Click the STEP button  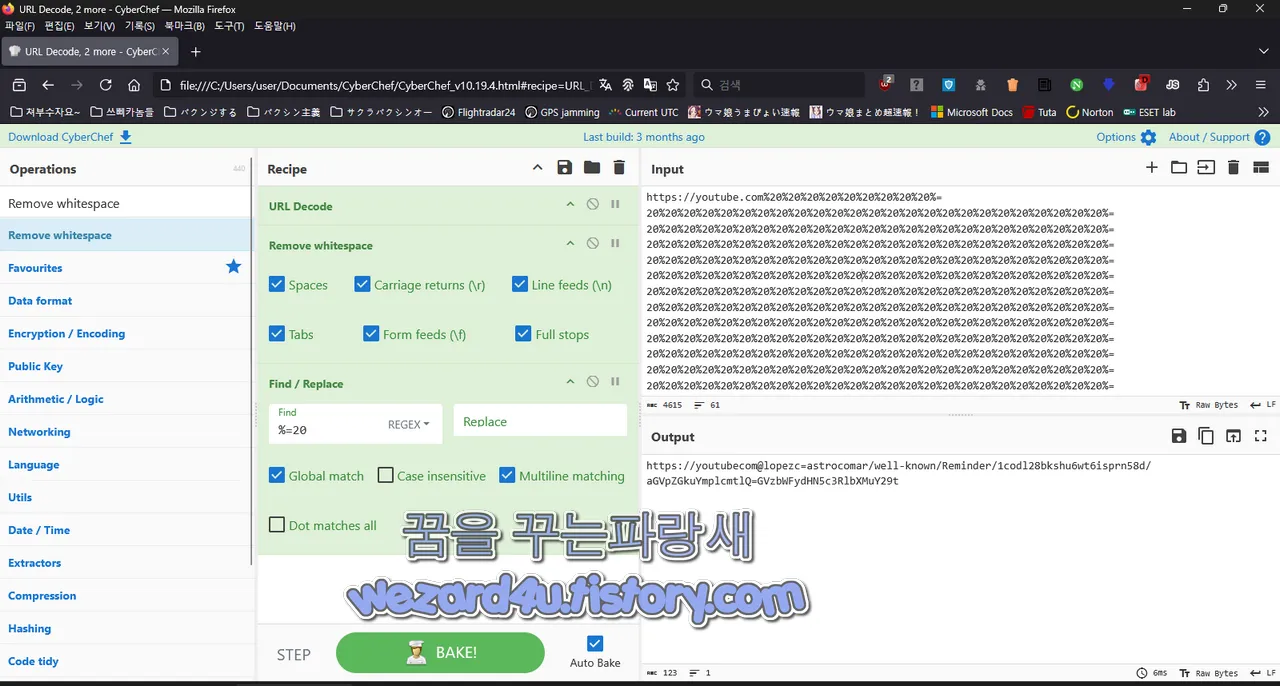(294, 654)
